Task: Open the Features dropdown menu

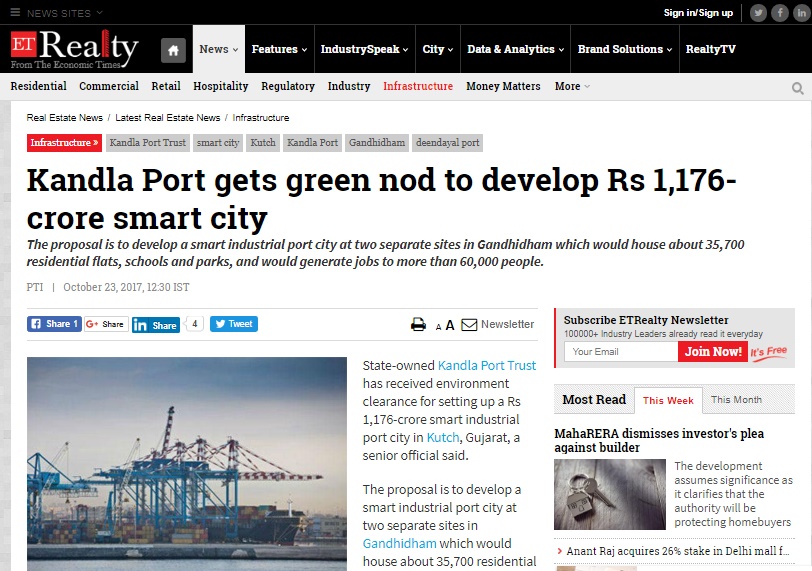Action: [x=279, y=49]
